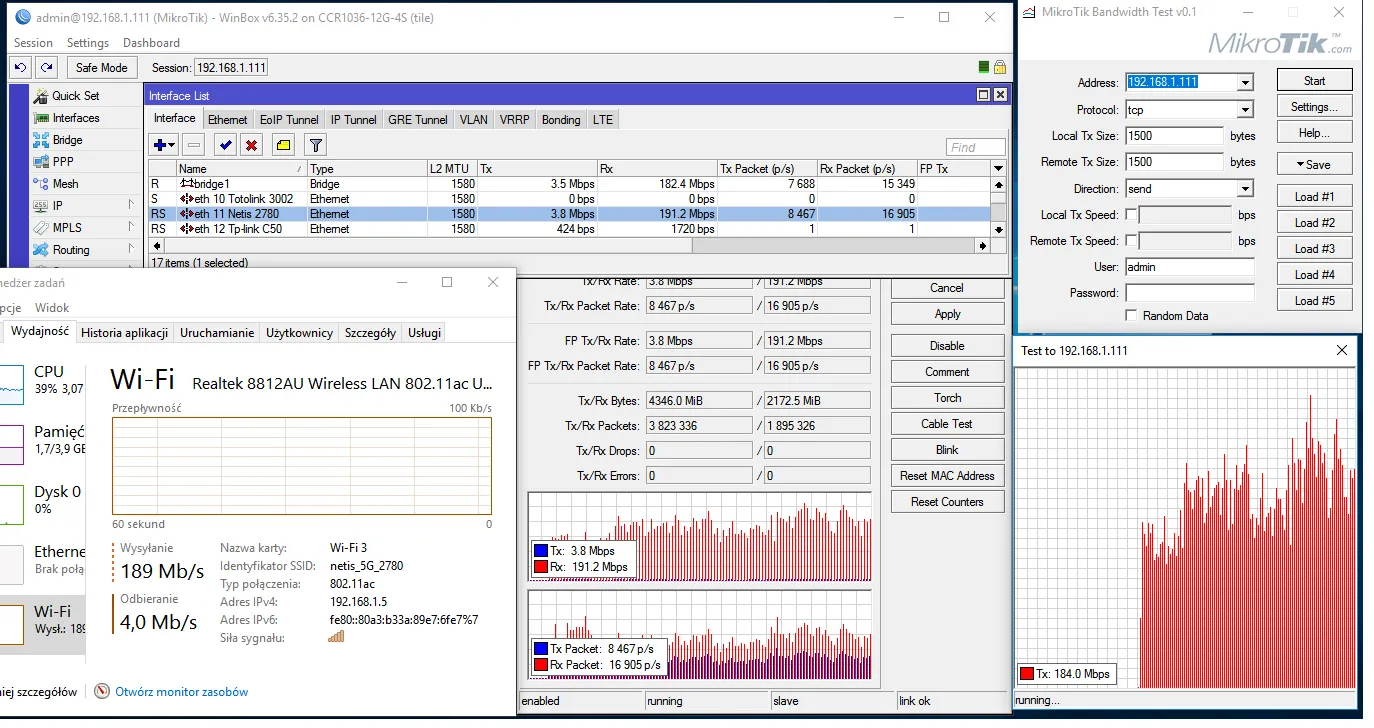This screenshot has height=728, width=1374.
Task: Open the Direction dropdown
Action: coord(1245,189)
